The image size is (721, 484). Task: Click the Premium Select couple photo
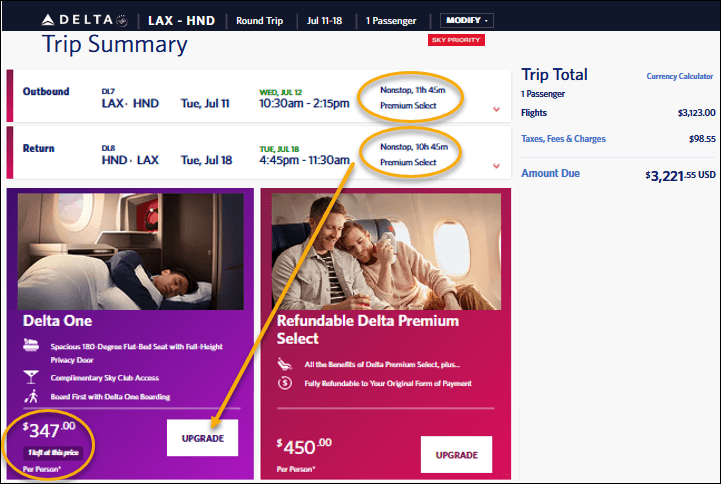pyautogui.click(x=386, y=251)
